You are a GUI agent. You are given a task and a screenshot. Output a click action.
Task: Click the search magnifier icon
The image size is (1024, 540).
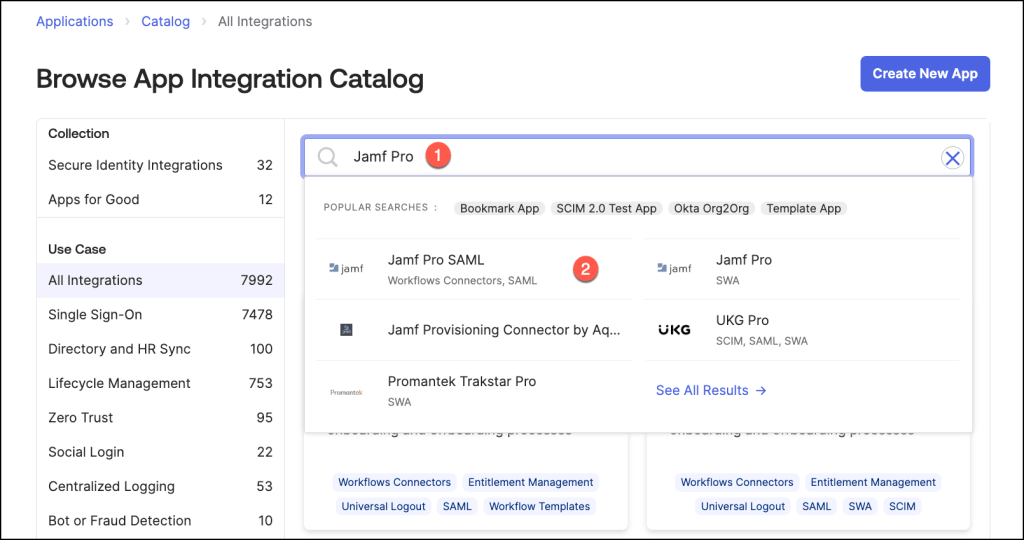coord(327,157)
